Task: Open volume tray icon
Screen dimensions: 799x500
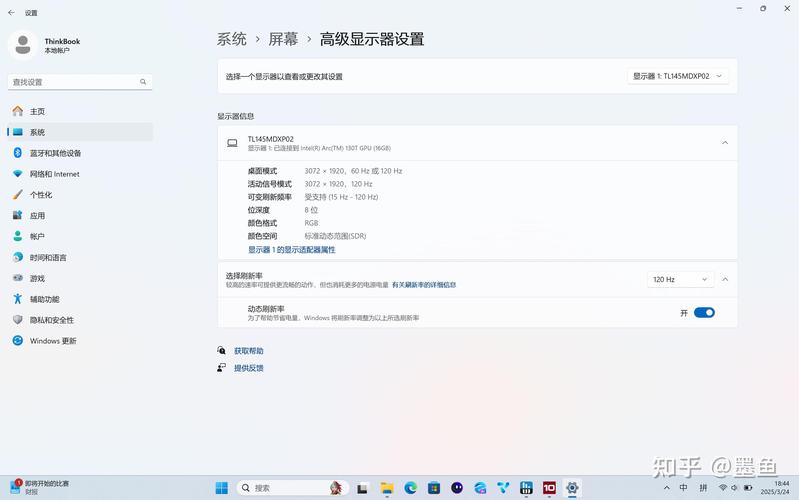Action: point(734,488)
